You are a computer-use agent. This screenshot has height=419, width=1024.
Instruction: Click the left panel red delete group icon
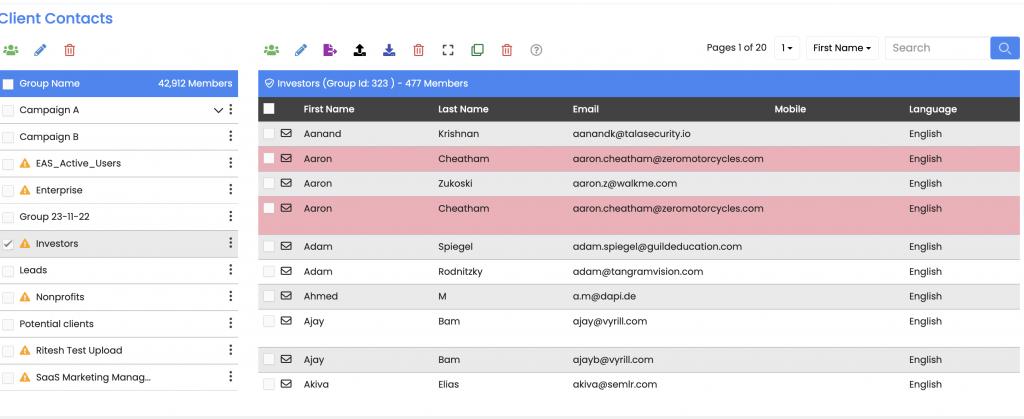click(x=69, y=50)
